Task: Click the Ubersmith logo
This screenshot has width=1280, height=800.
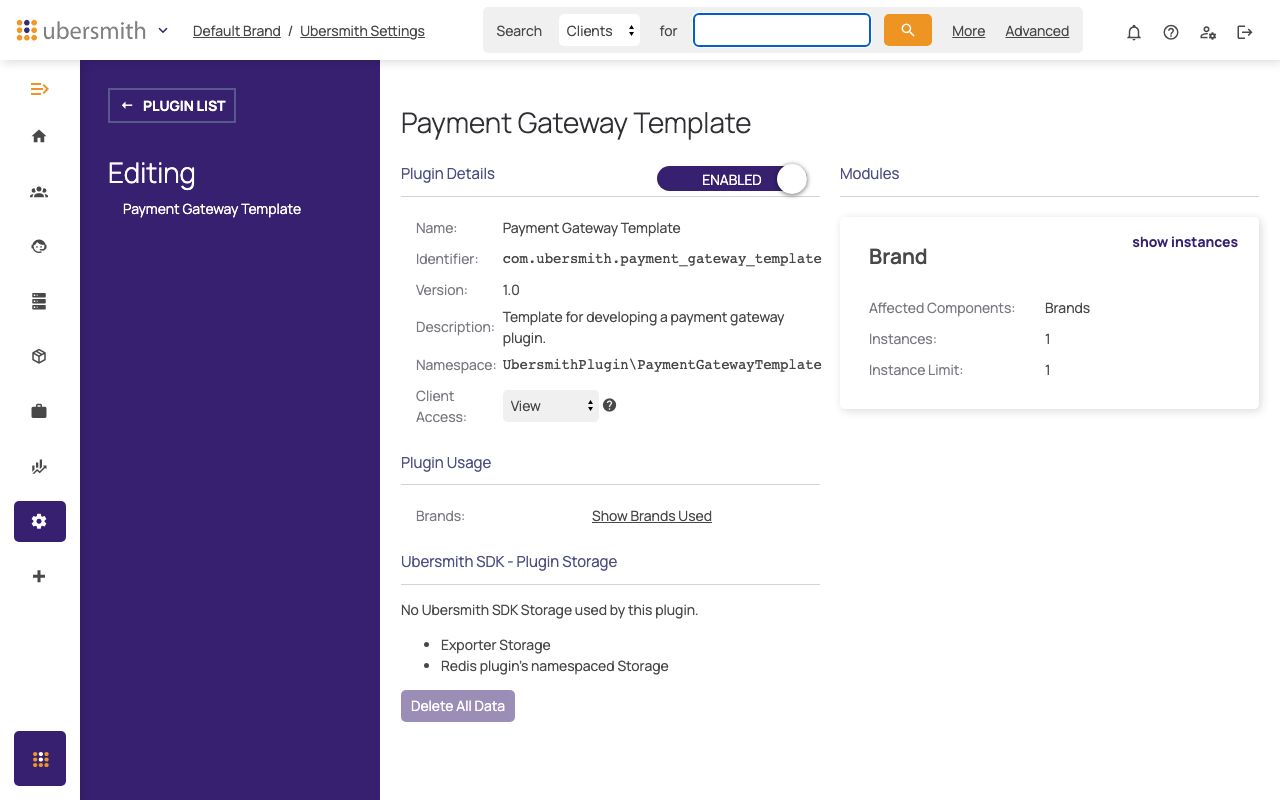Action: (x=81, y=30)
